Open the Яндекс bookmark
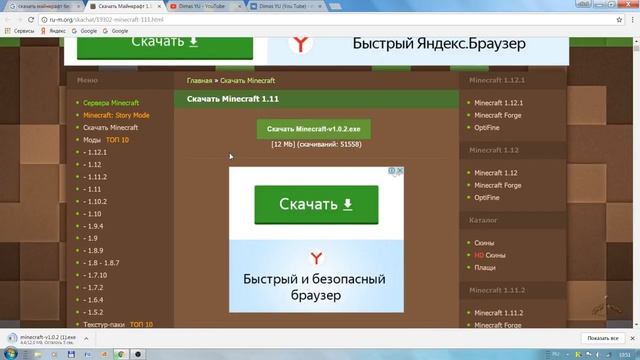 tap(53, 31)
